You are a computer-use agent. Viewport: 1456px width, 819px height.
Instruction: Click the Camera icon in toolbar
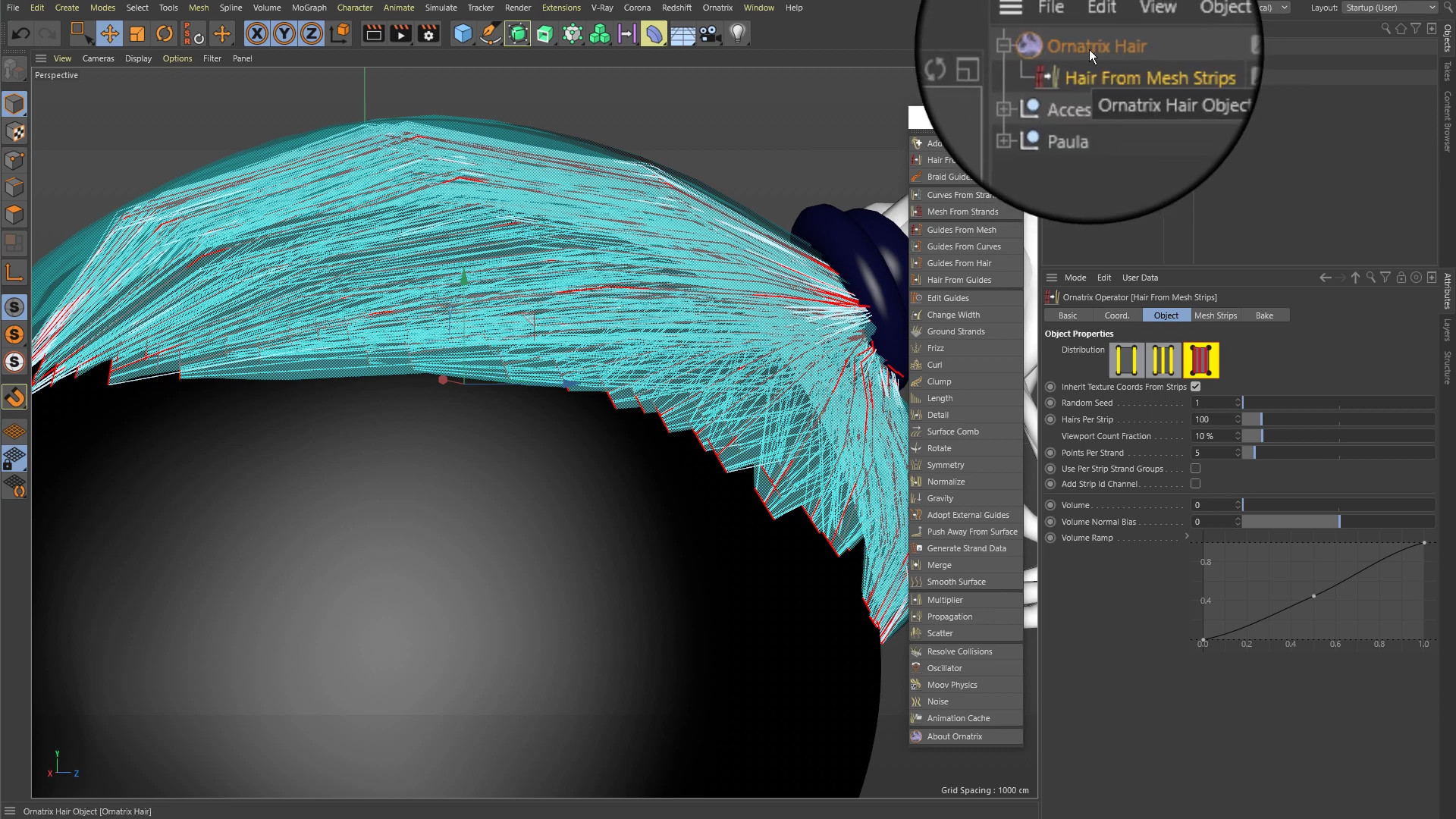click(x=710, y=34)
